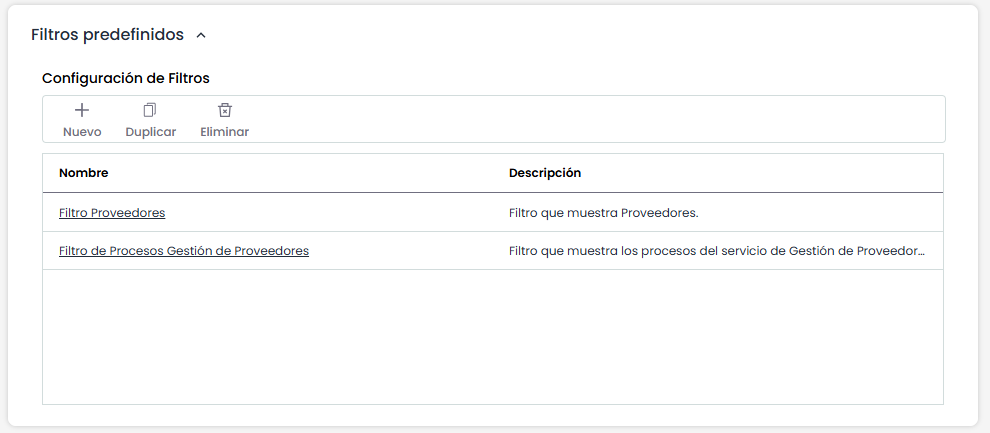
Task: Click the plus icon for Nuevo
Action: coord(82,110)
